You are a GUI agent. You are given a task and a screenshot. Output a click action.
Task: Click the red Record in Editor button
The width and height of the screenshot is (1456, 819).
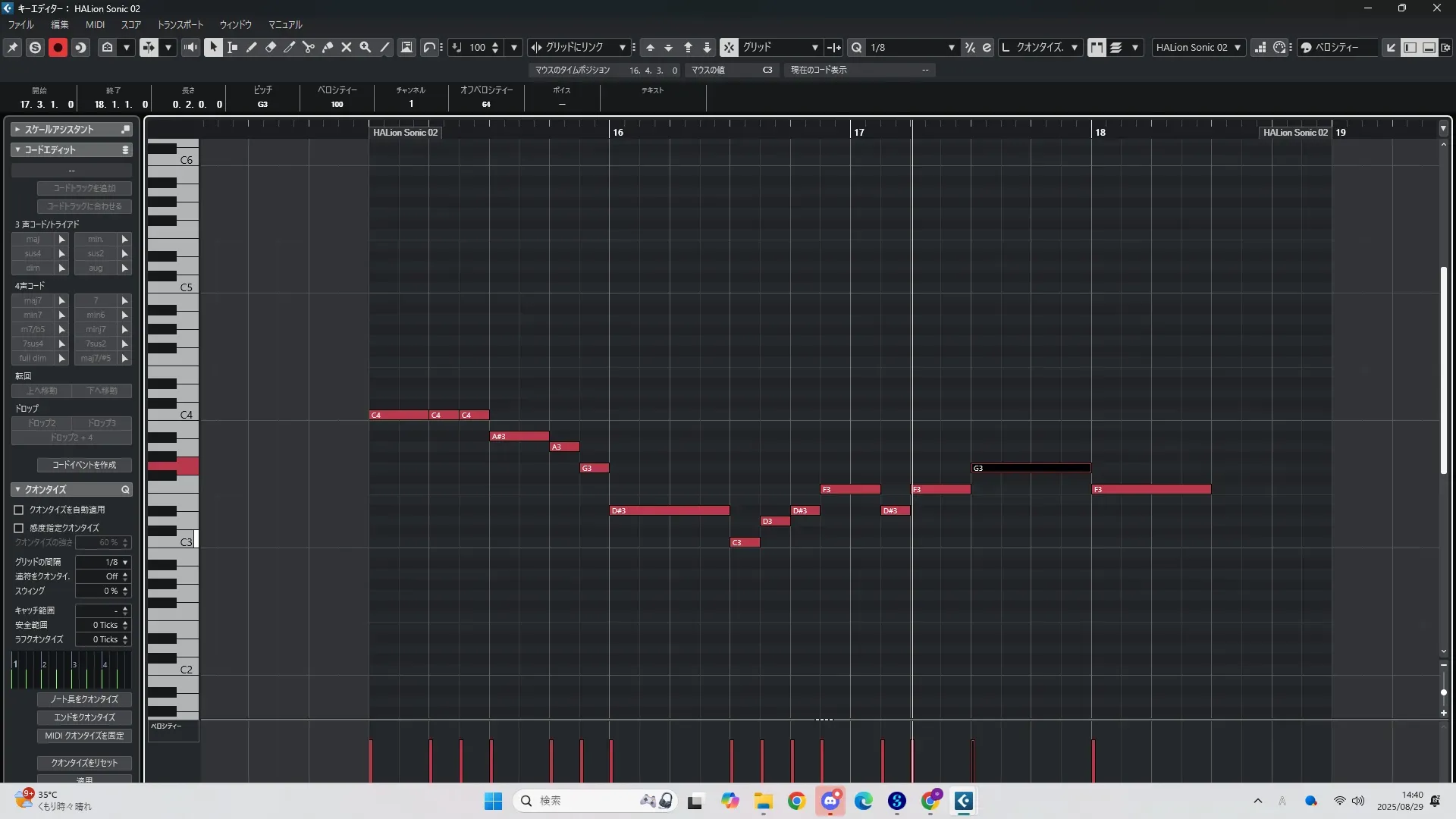(58, 47)
